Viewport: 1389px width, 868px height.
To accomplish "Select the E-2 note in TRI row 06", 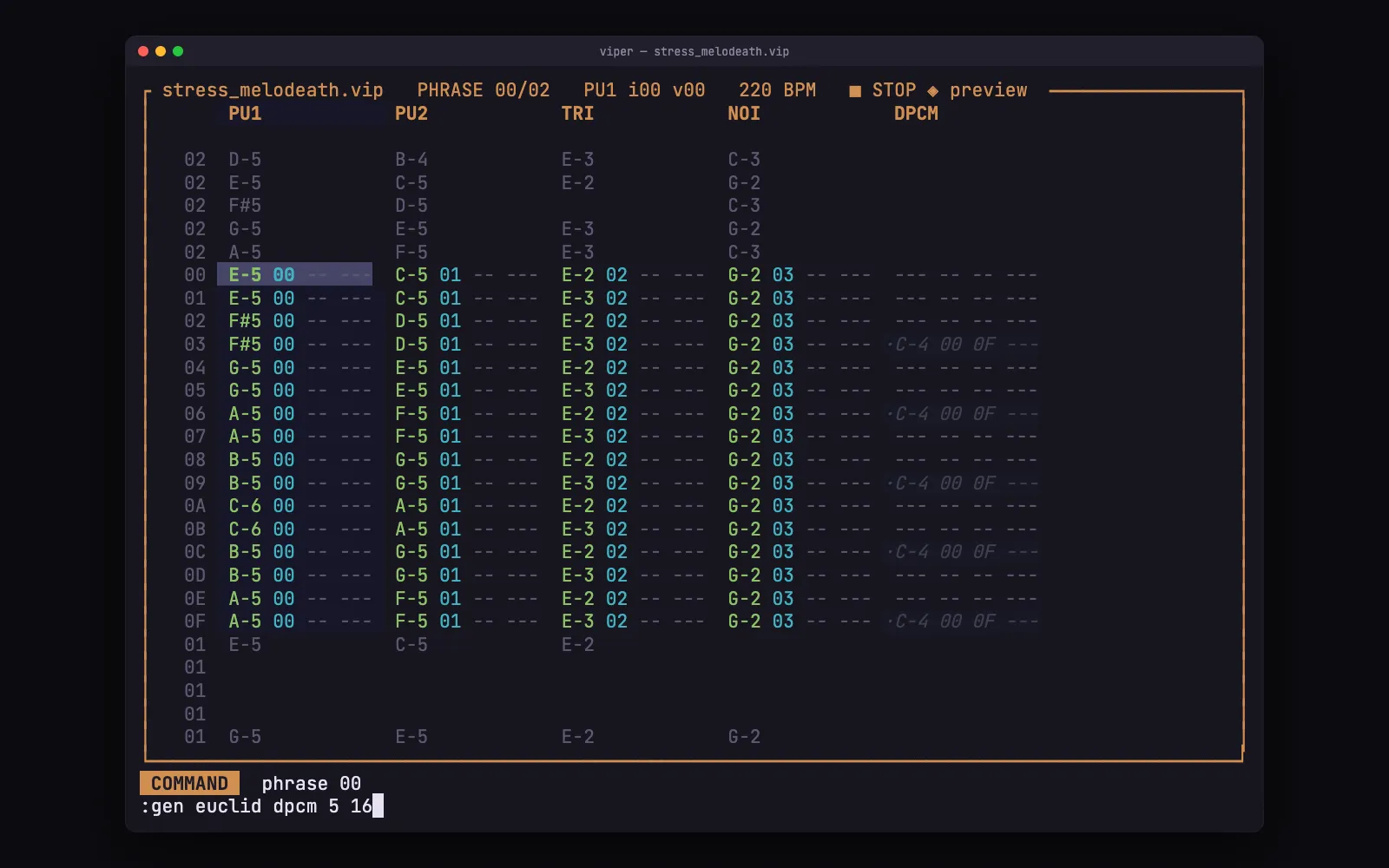I will click(x=577, y=414).
